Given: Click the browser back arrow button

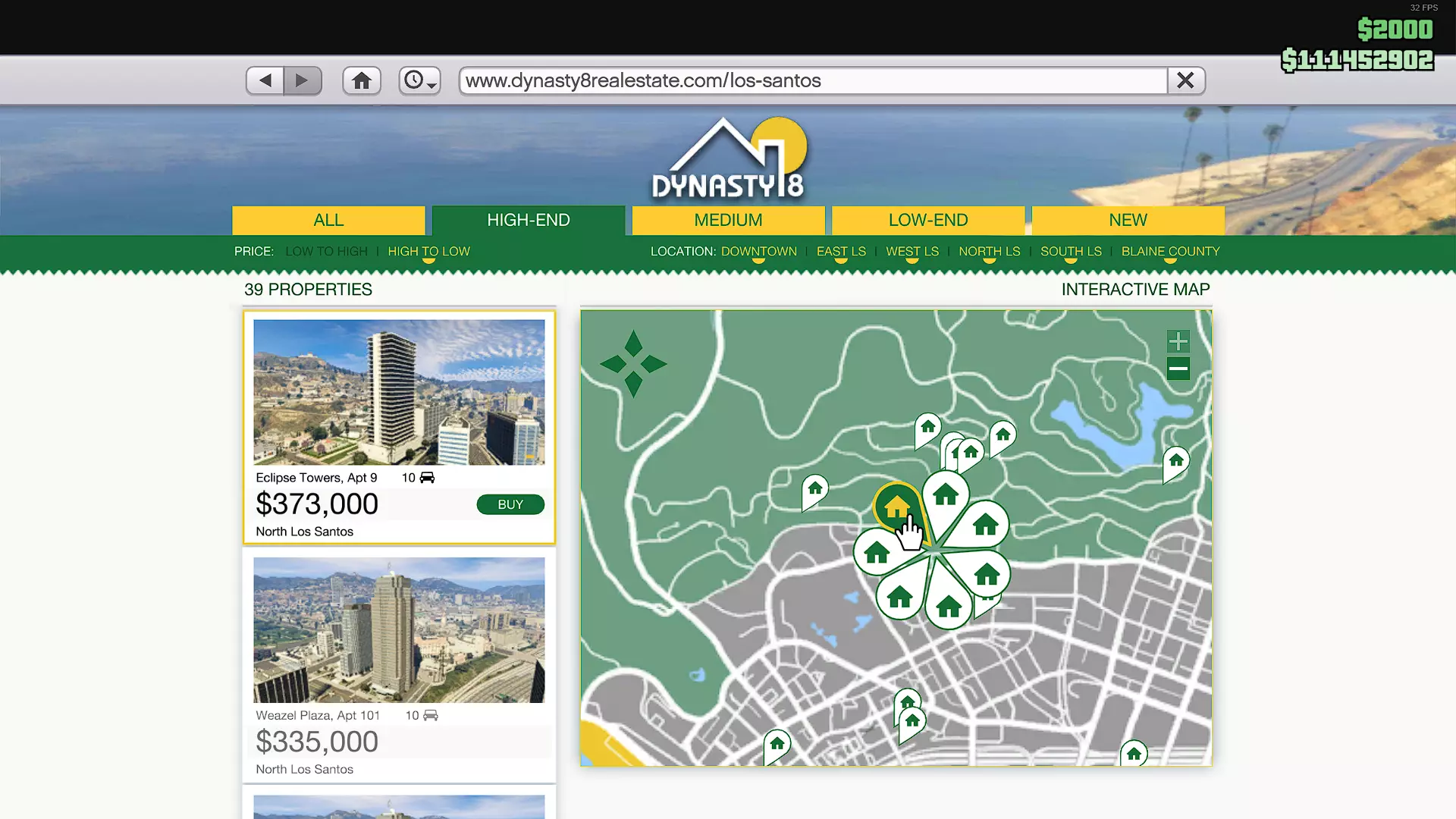Looking at the screenshot, I should coord(265,80).
